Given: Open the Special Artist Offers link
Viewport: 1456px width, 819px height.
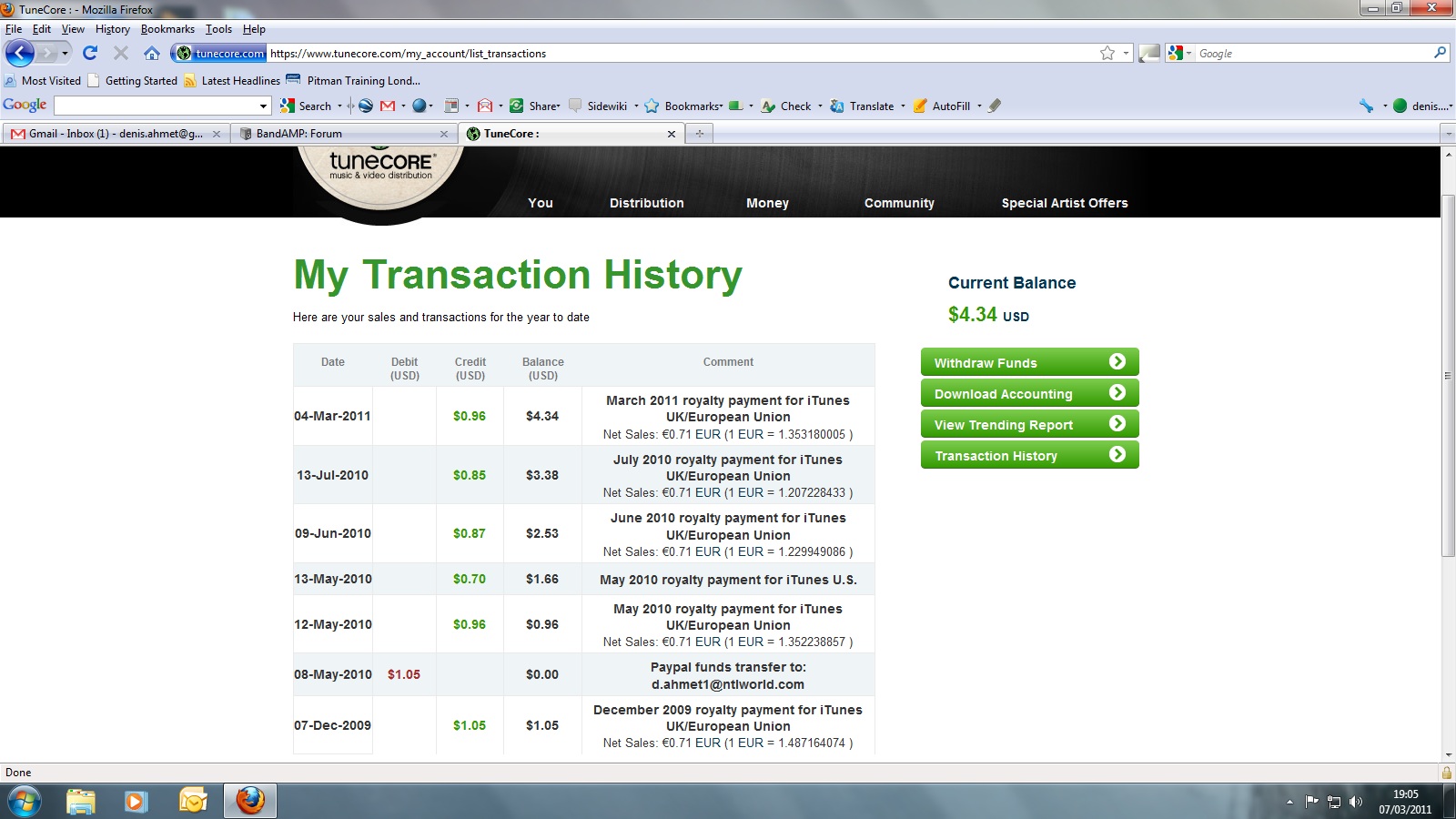Looking at the screenshot, I should (1065, 203).
